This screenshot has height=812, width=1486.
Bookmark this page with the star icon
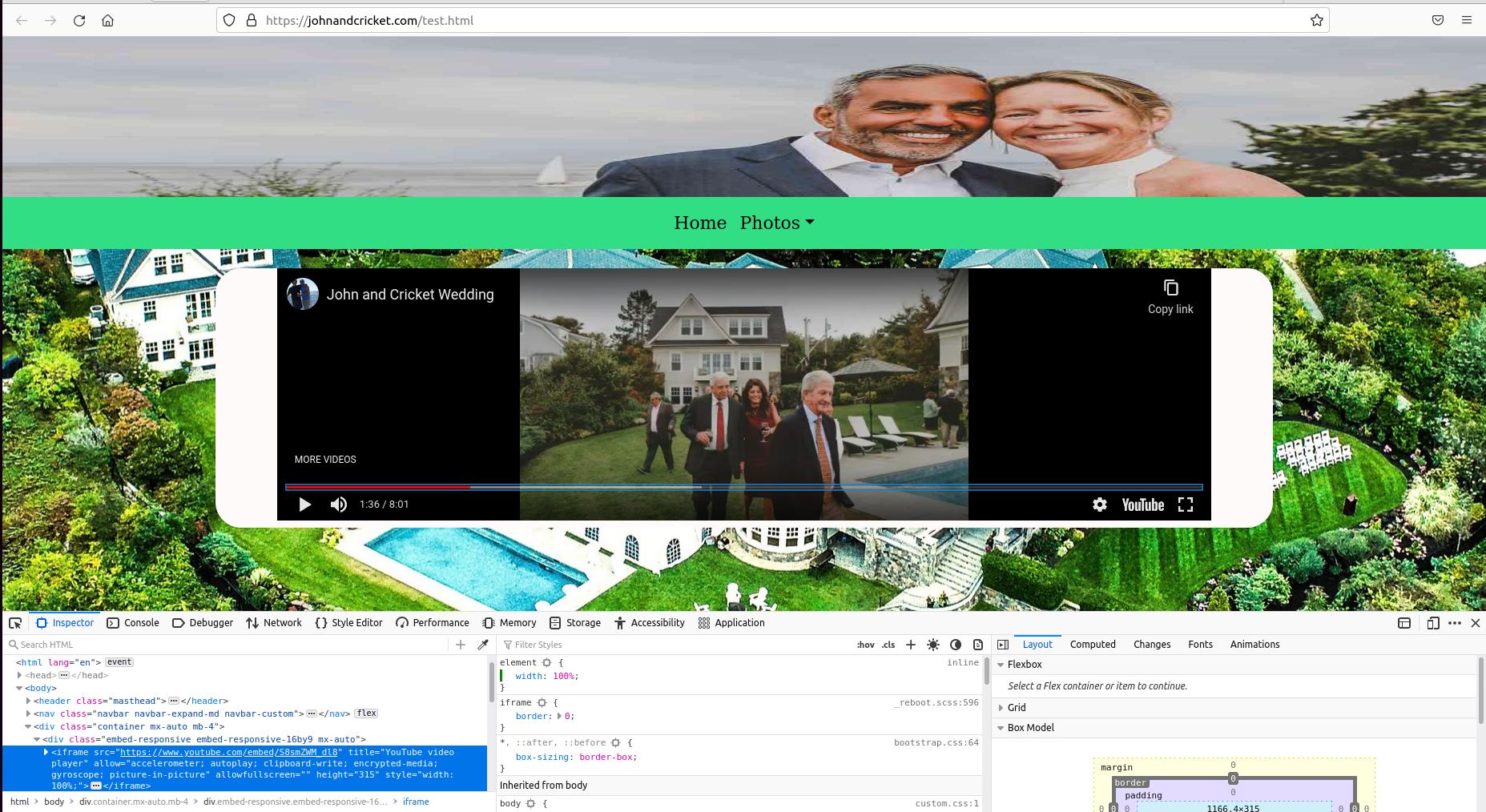(1317, 20)
